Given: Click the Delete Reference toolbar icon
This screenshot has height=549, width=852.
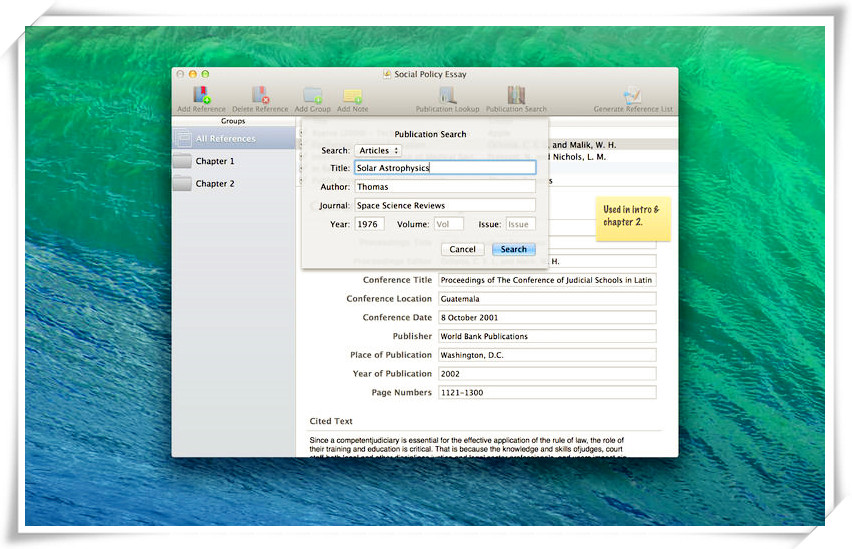Looking at the screenshot, I should 260,96.
